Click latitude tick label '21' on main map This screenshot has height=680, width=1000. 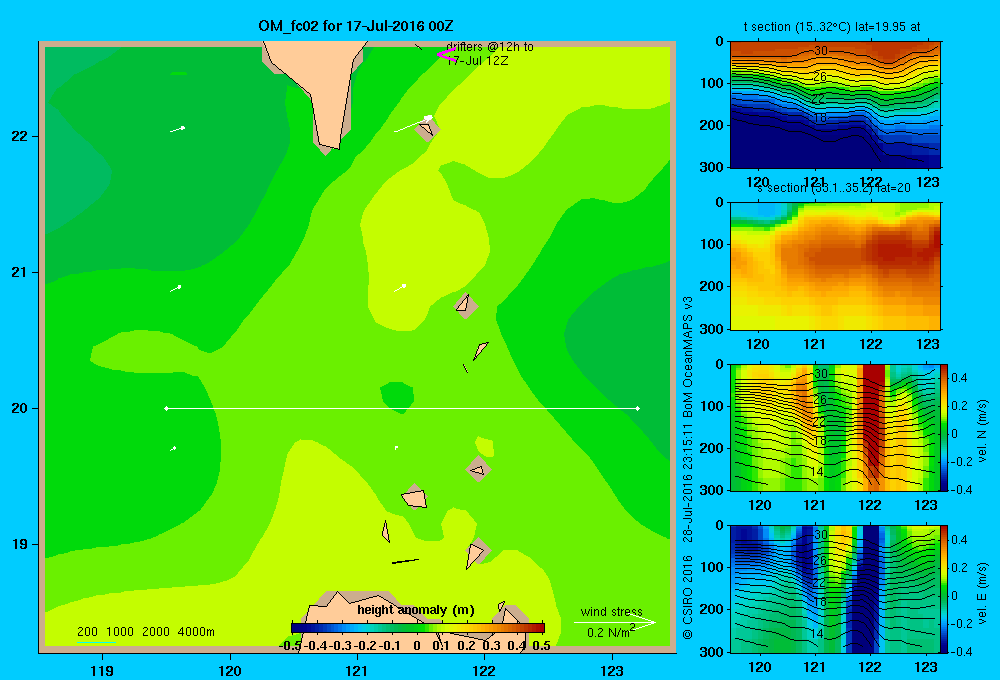click(x=20, y=272)
